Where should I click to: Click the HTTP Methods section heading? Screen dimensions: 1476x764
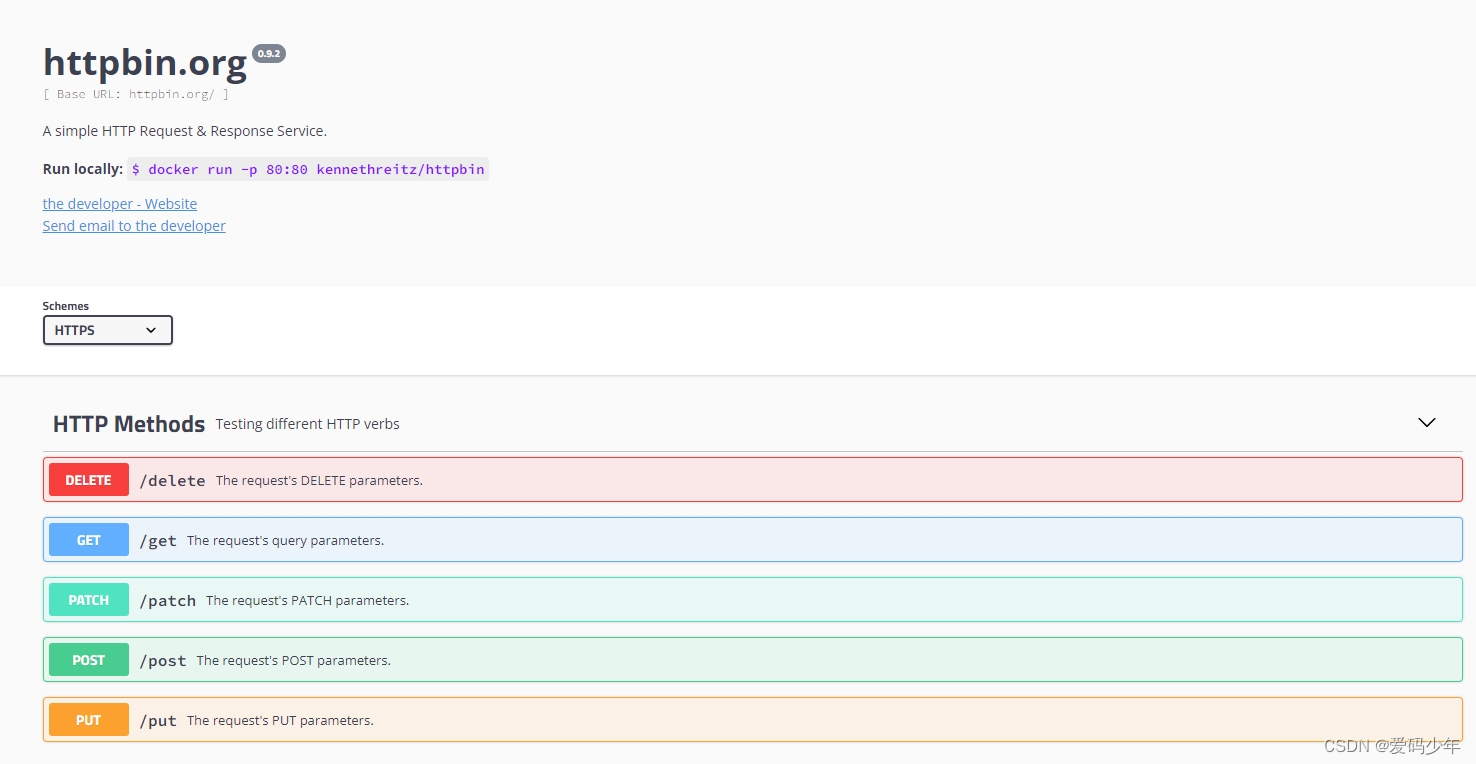coord(129,424)
